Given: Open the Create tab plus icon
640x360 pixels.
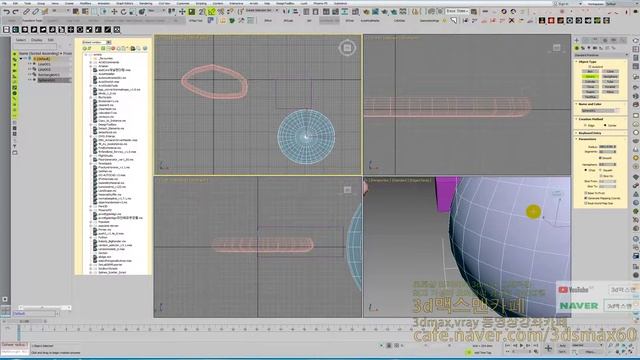Looking at the screenshot, I should [577, 40].
